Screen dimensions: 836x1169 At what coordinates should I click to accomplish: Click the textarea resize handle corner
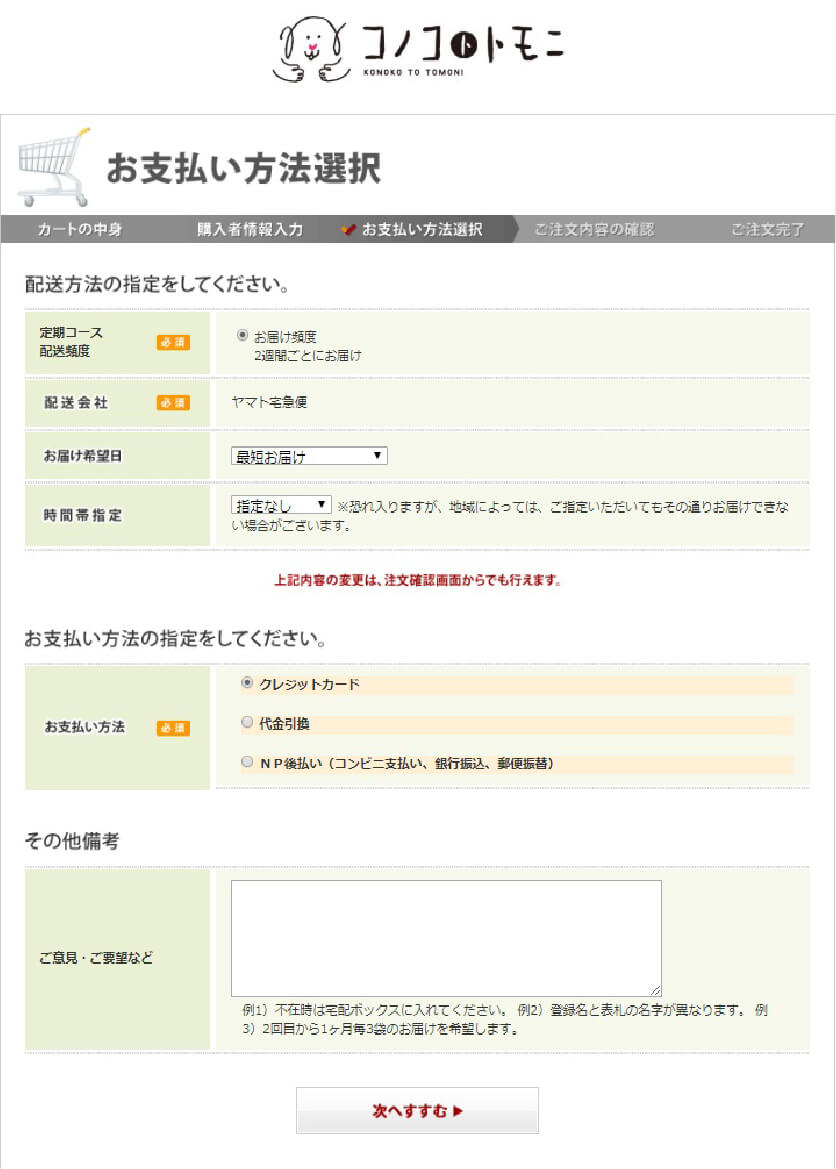click(x=656, y=990)
